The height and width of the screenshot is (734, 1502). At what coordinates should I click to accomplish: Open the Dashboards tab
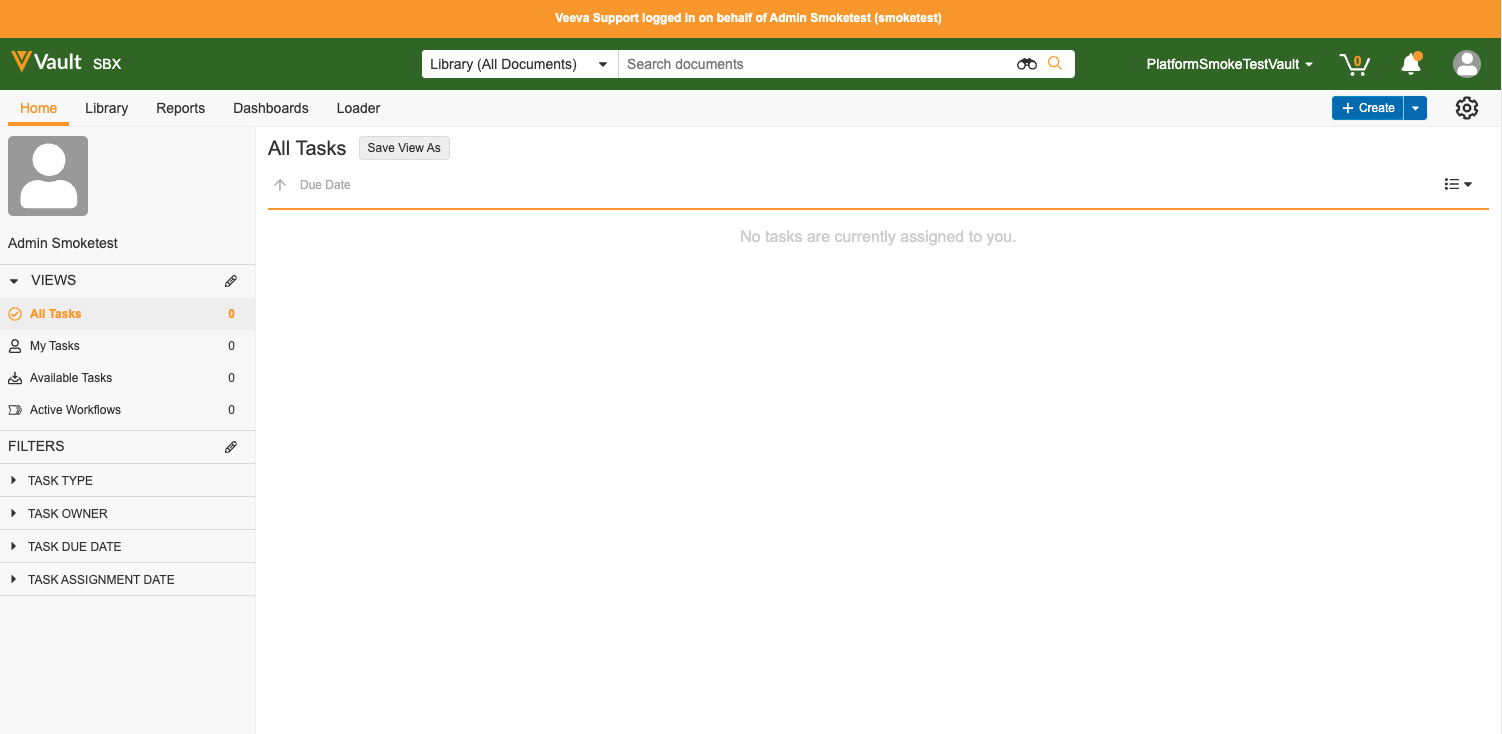pyautogui.click(x=271, y=108)
